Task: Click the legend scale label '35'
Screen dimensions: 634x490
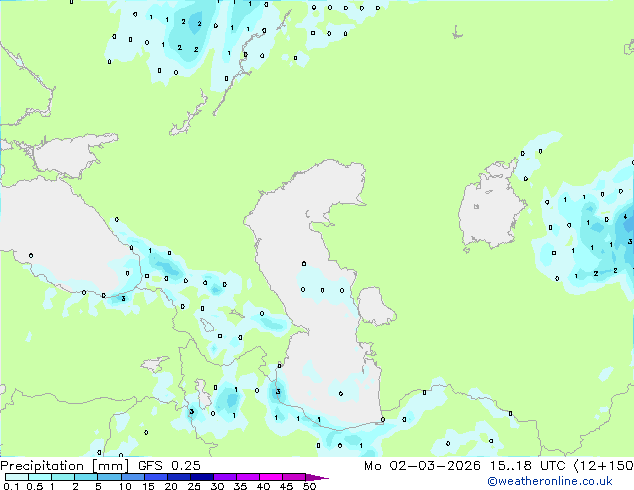Action: tap(240, 486)
